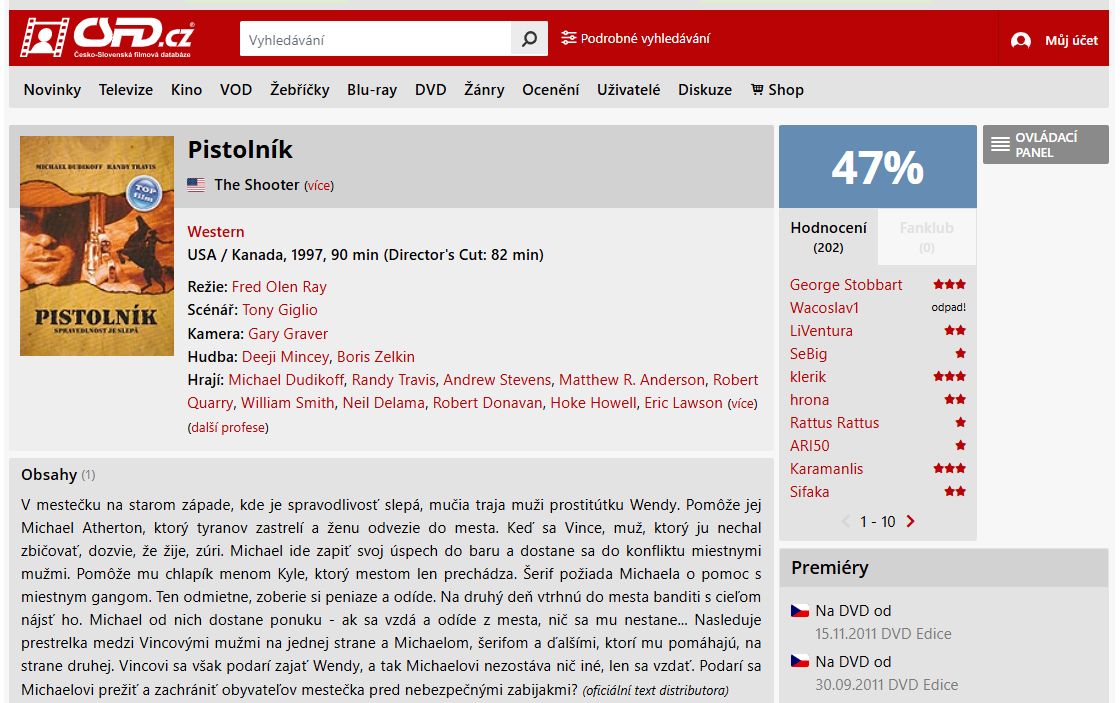Open the Televize menu item
This screenshot has width=1120, height=703.
pos(126,90)
